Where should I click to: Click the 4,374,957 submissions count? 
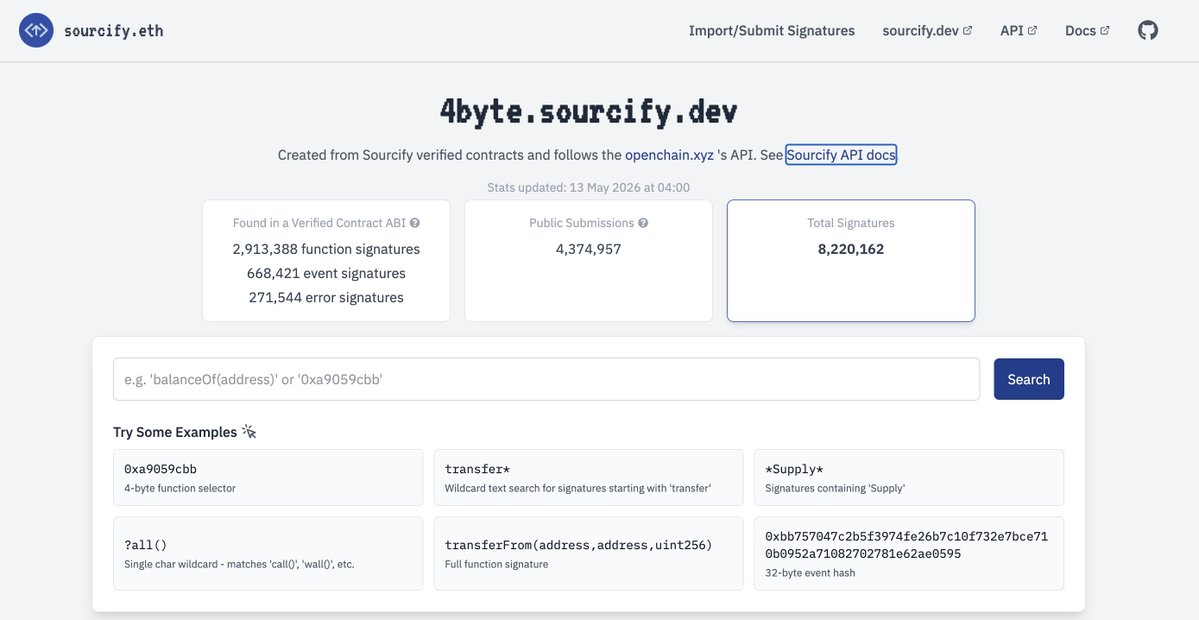click(x=588, y=249)
